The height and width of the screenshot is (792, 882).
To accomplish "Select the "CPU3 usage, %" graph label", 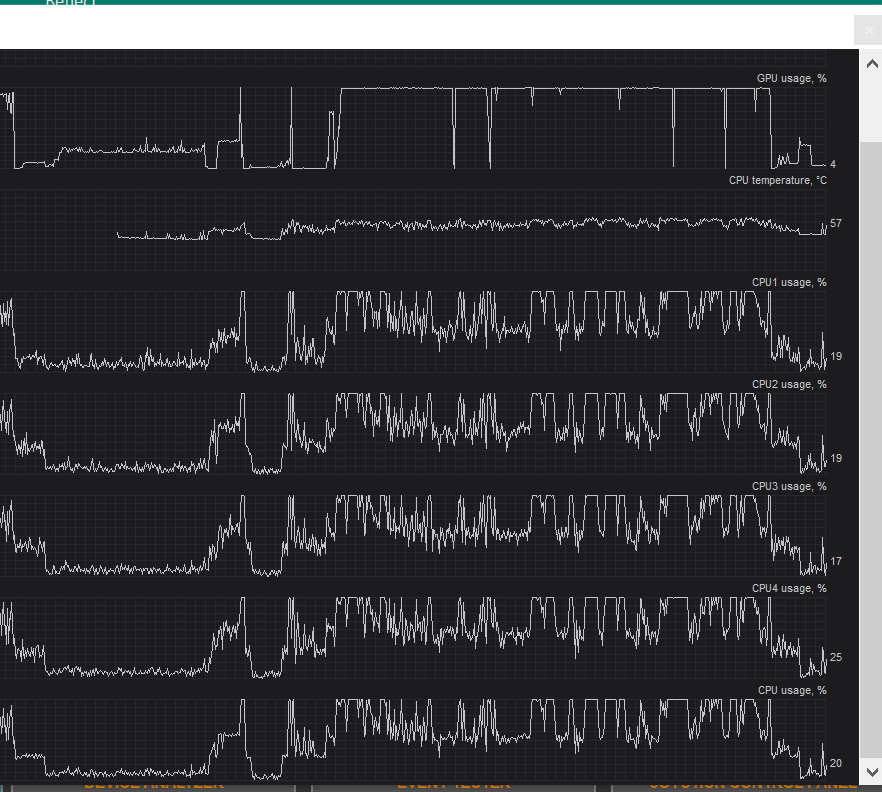I will point(789,487).
